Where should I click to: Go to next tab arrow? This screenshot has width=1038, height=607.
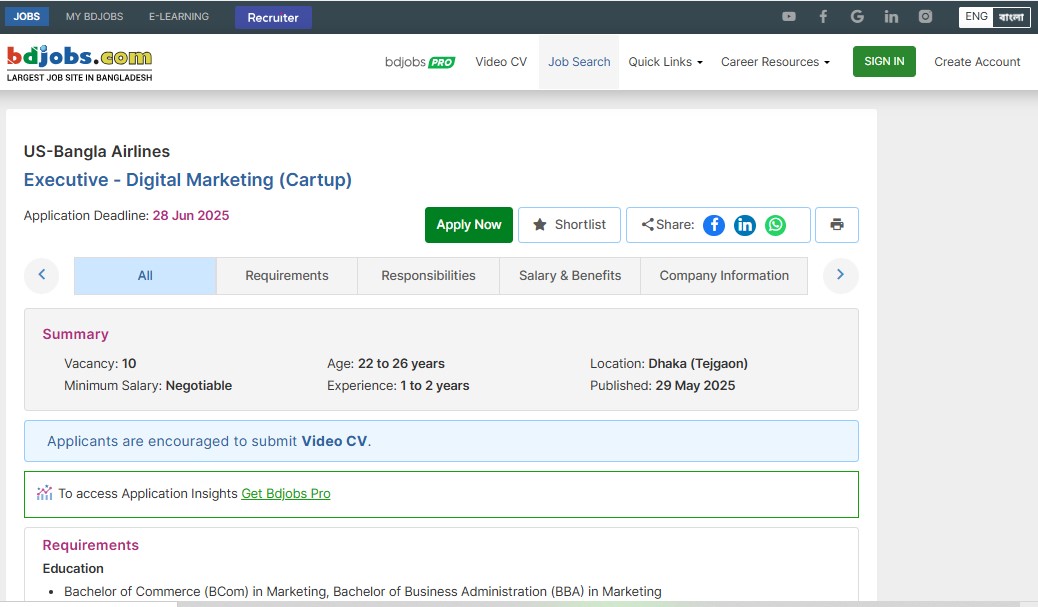(841, 275)
